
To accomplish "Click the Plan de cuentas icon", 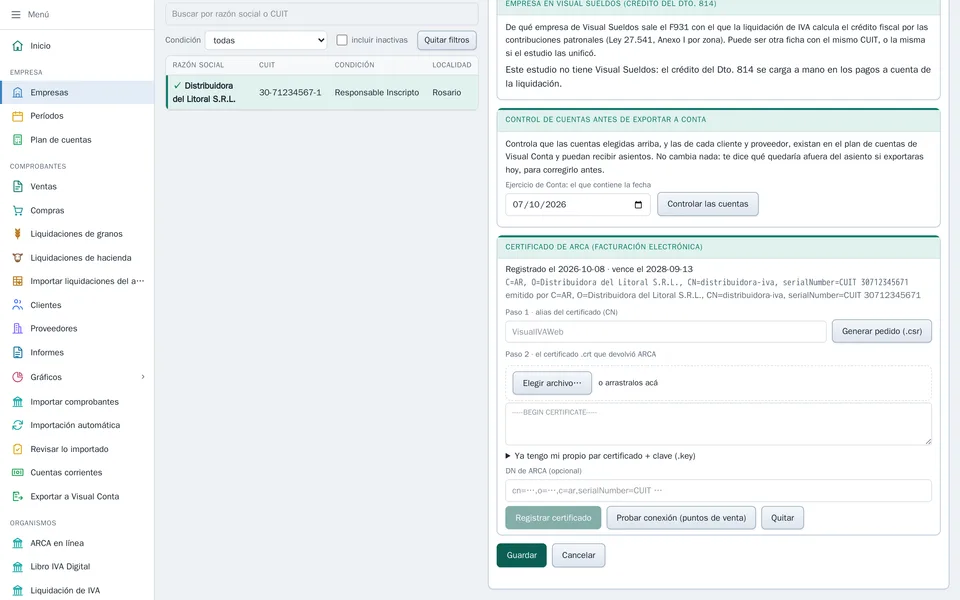I will (18, 140).
